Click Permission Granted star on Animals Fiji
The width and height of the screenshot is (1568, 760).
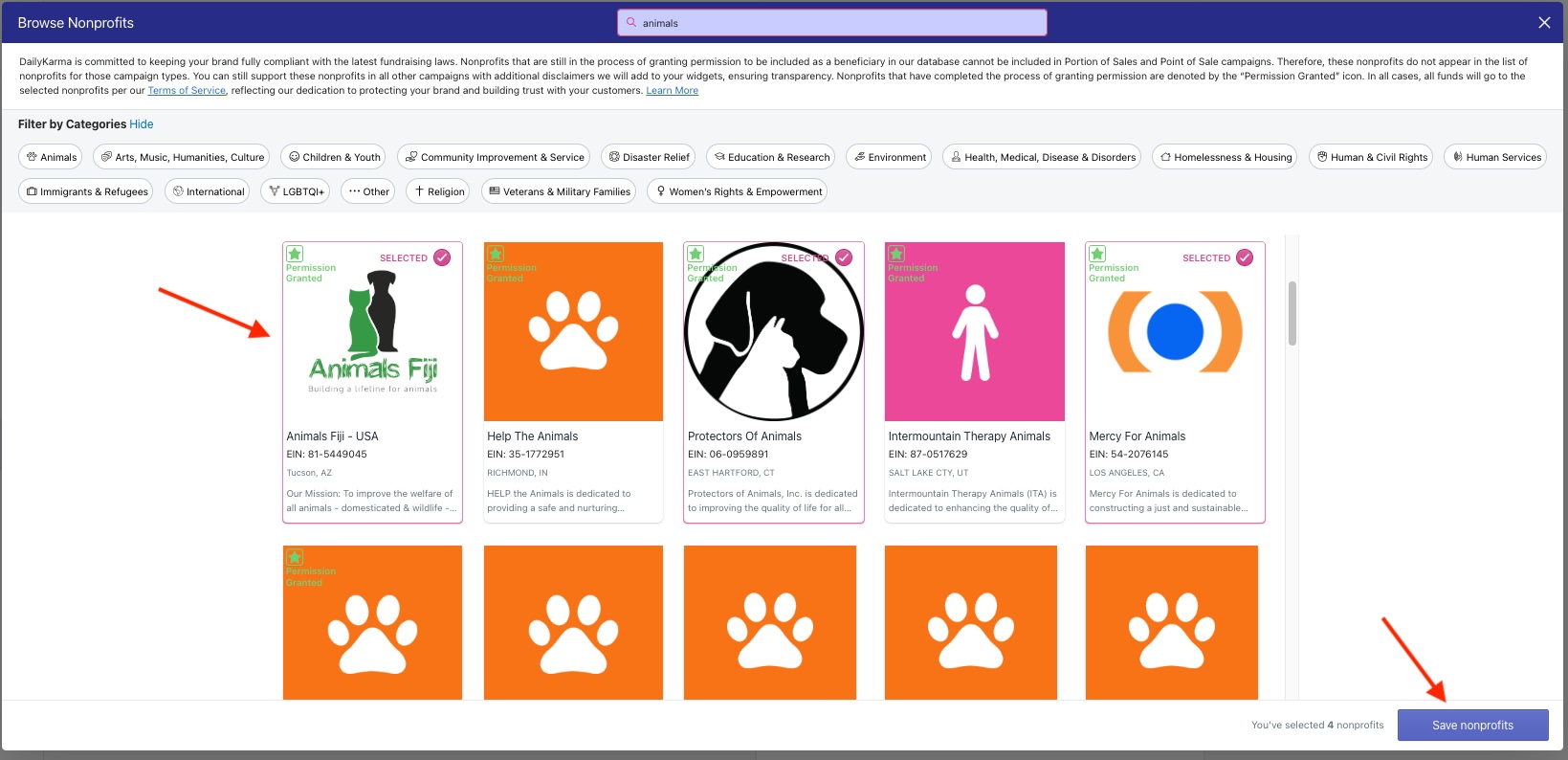pos(295,254)
